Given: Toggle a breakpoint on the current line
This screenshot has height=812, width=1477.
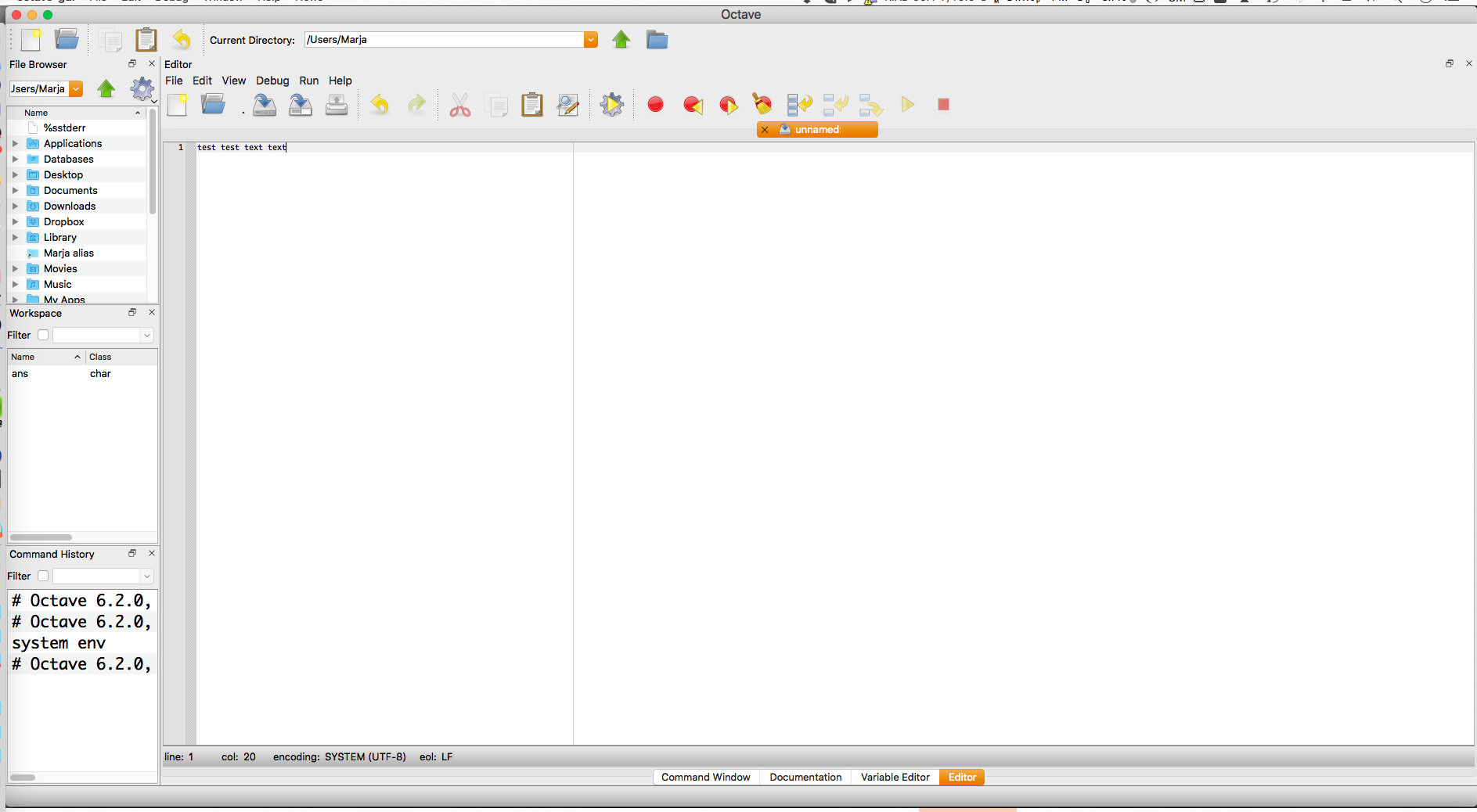Looking at the screenshot, I should pyautogui.click(x=655, y=104).
